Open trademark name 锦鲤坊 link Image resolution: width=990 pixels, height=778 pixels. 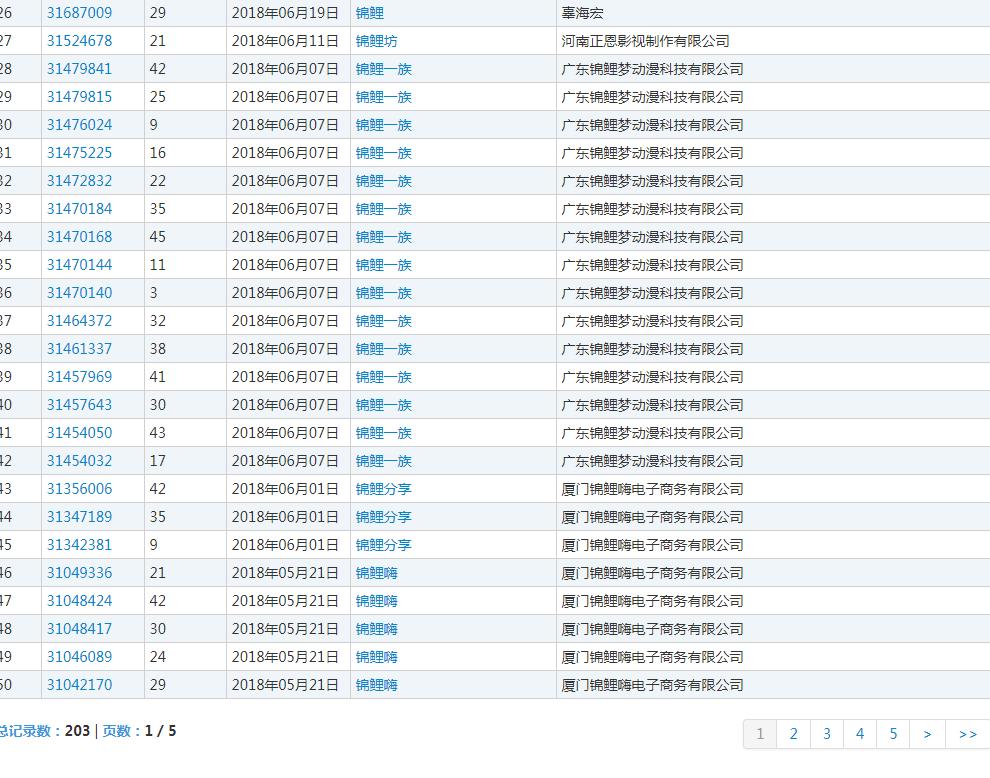click(376, 41)
